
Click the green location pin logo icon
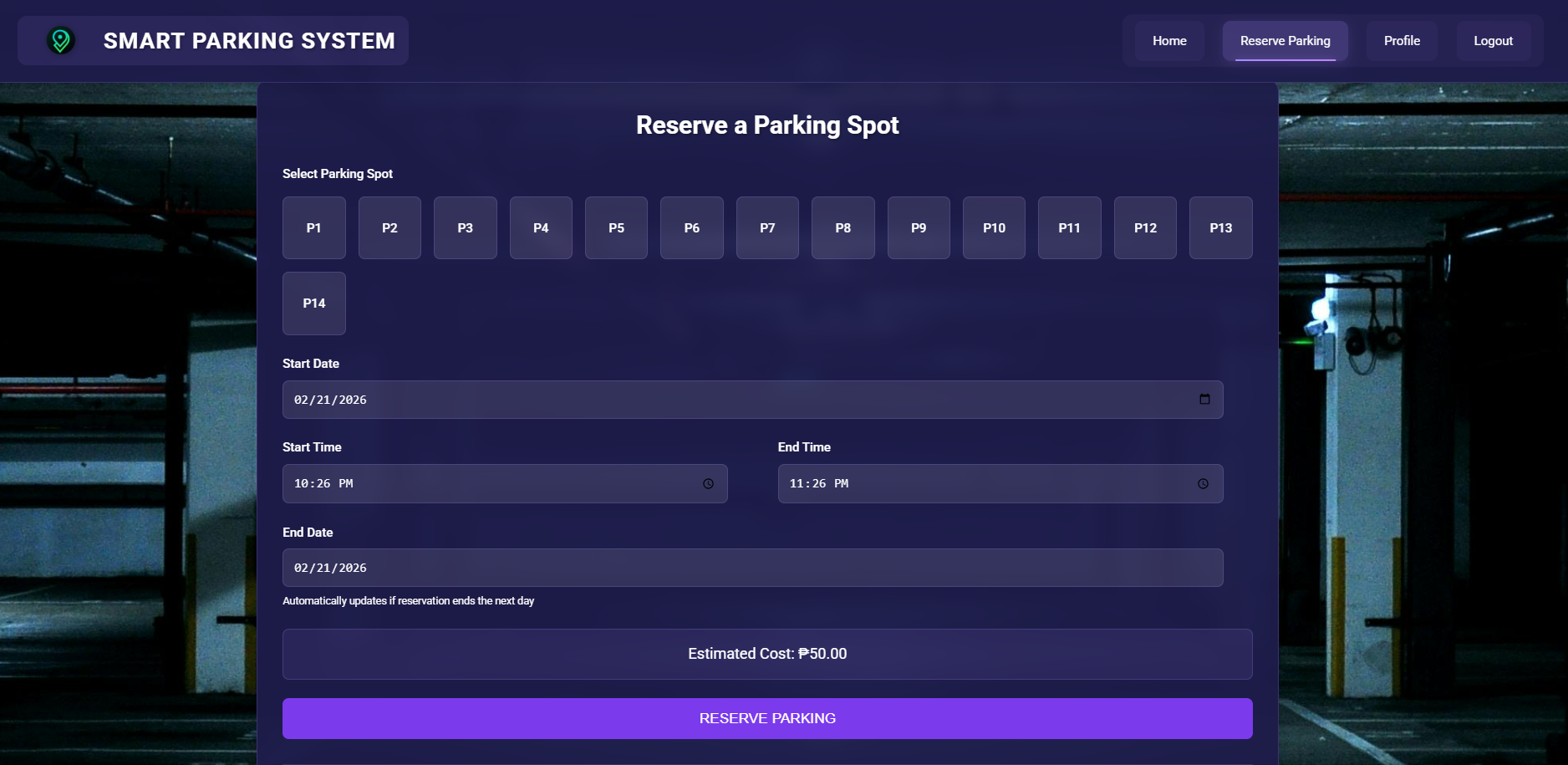[60, 40]
